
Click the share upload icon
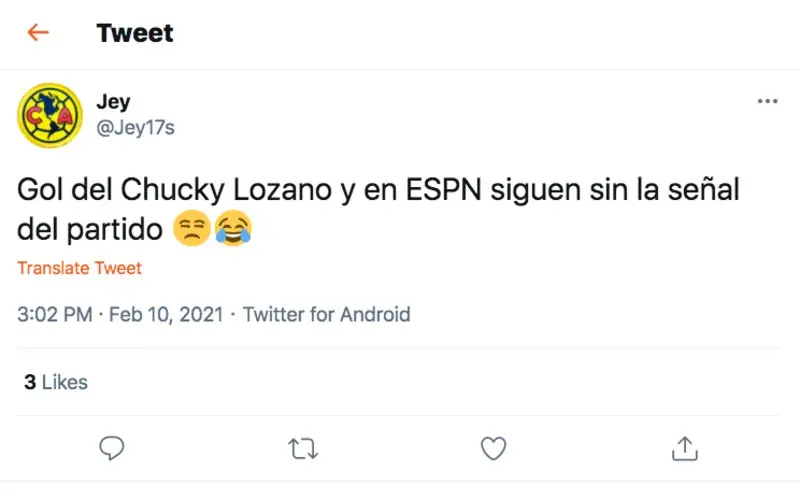pyautogui.click(x=685, y=448)
